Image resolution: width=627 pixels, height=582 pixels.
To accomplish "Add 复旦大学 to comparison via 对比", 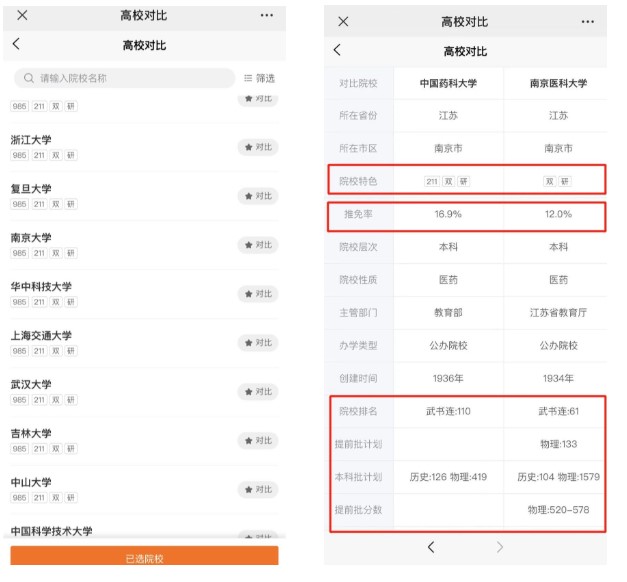I will (258, 196).
